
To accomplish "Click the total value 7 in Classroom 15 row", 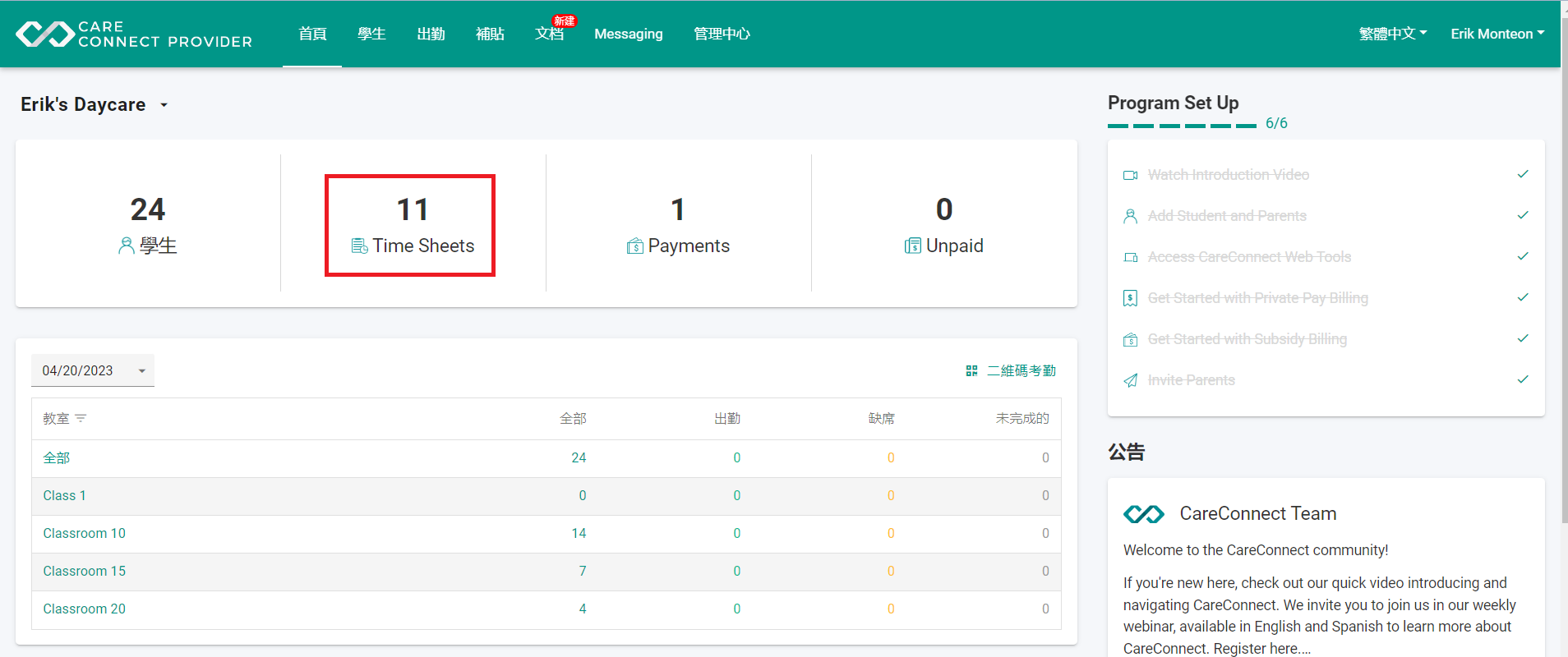I will point(583,572).
